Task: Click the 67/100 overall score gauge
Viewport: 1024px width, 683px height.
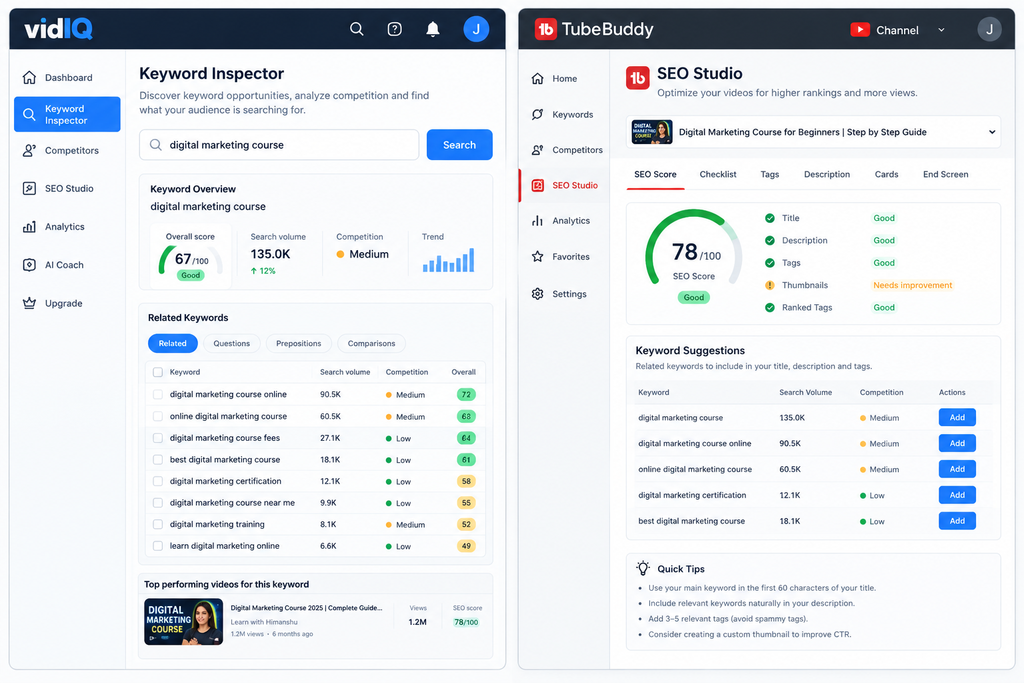Action: click(191, 261)
